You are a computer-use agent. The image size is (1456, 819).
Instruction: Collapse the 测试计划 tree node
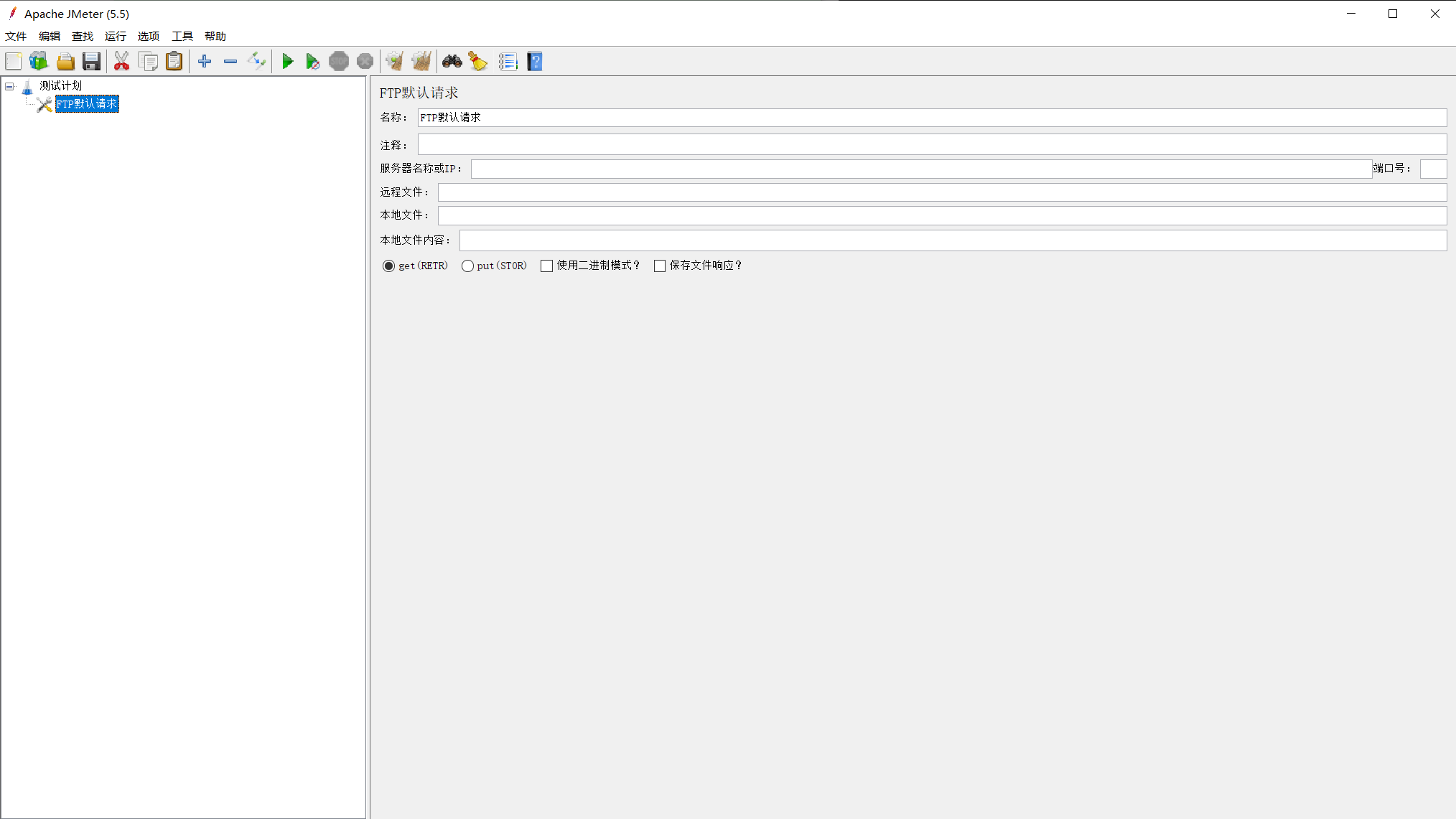(x=9, y=87)
